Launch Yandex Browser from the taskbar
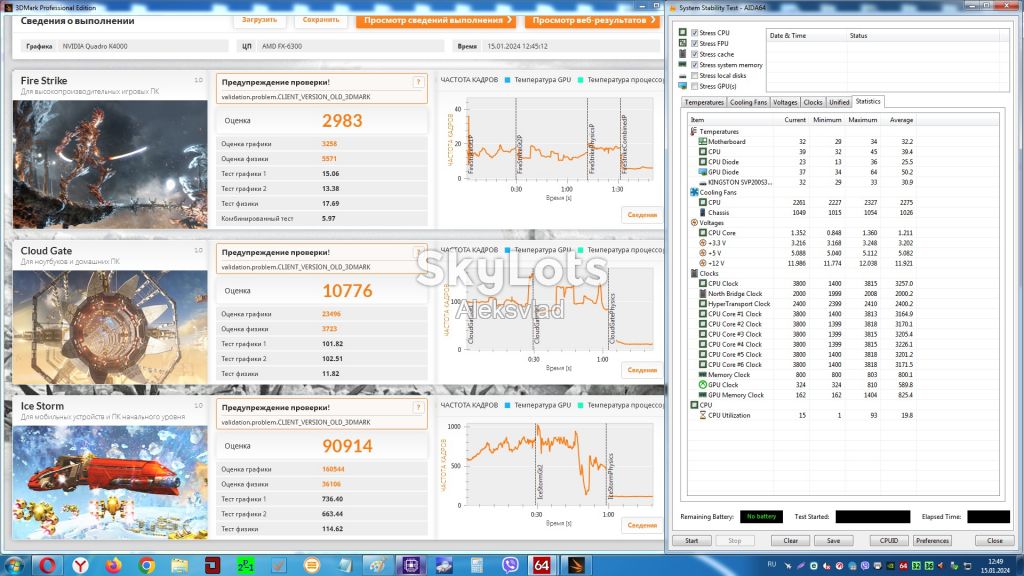This screenshot has height=576, width=1024. (80, 565)
